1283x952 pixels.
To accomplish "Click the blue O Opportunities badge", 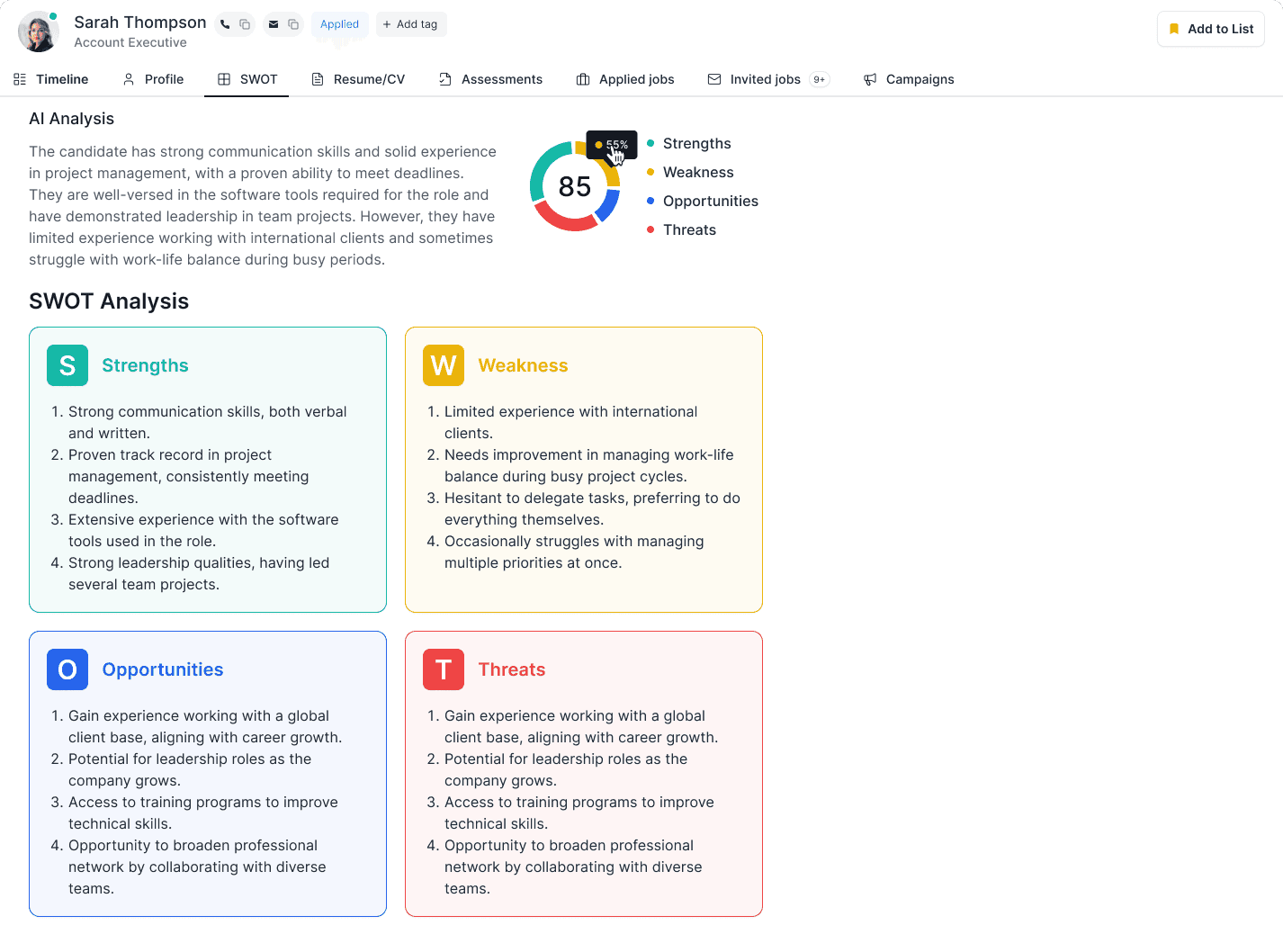I will click(67, 669).
